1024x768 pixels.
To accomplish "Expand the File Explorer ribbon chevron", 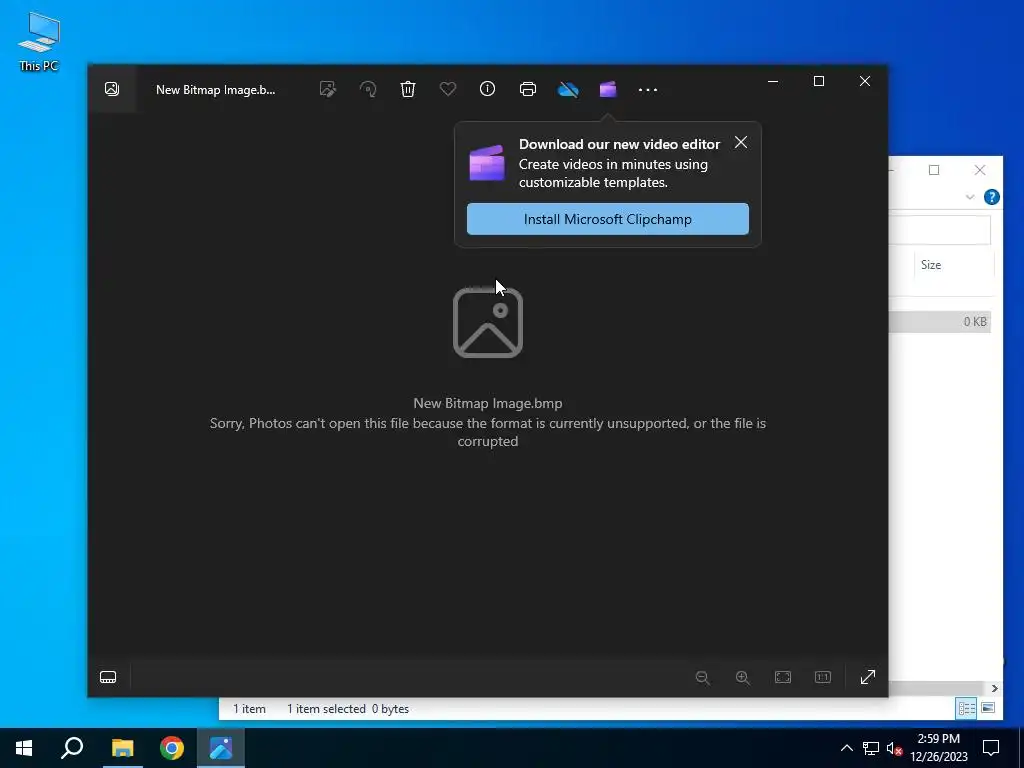I will (x=970, y=197).
